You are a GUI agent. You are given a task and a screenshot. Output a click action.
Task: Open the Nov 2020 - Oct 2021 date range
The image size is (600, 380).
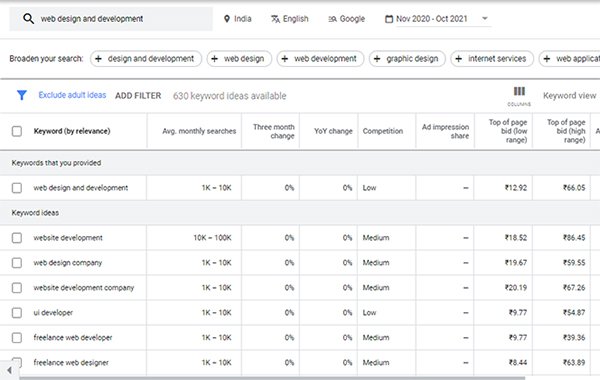point(432,19)
